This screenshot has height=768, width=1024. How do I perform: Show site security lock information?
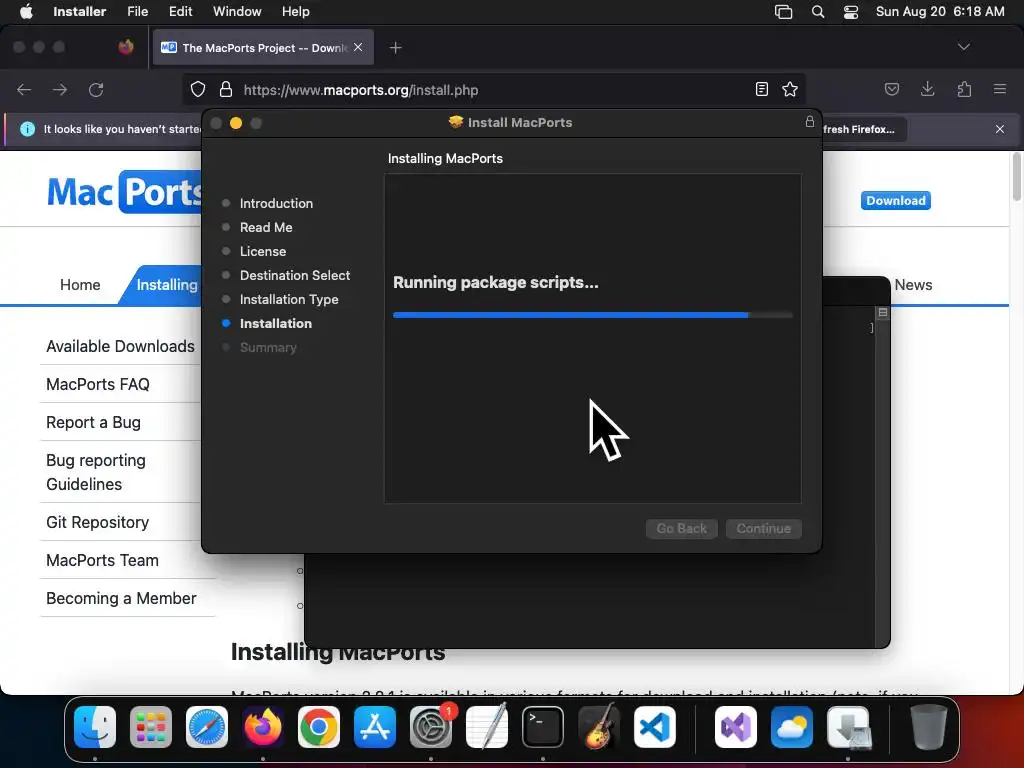226,89
